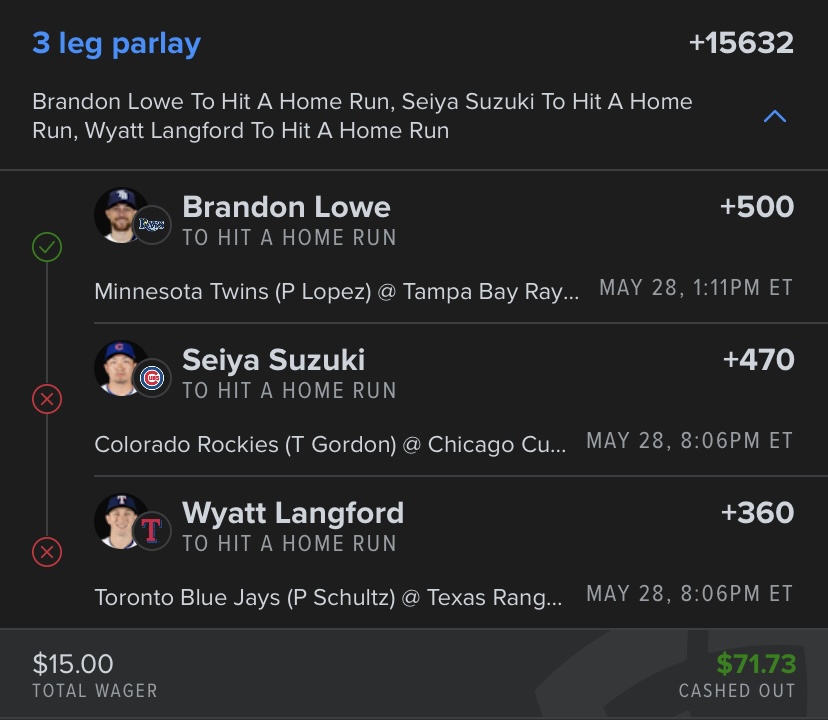Tap Seiya Suzuki's player headshot

[119, 365]
